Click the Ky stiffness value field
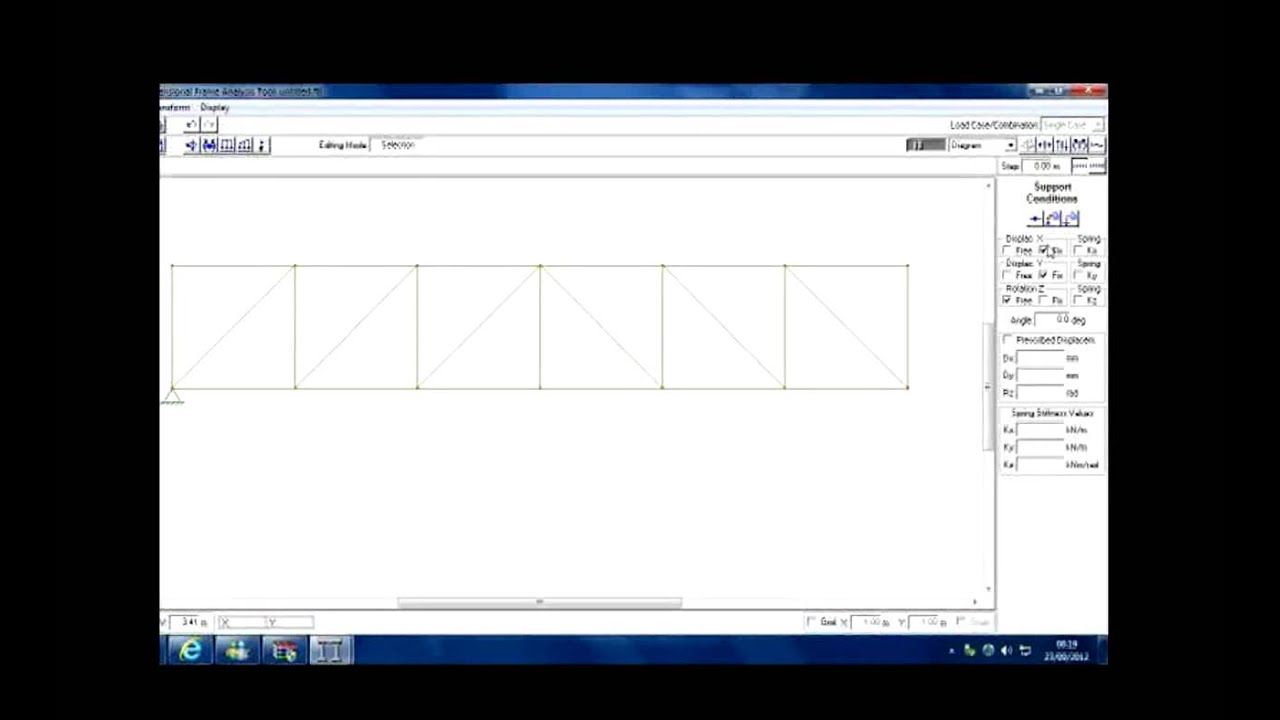The height and width of the screenshot is (720, 1280). [1040, 447]
